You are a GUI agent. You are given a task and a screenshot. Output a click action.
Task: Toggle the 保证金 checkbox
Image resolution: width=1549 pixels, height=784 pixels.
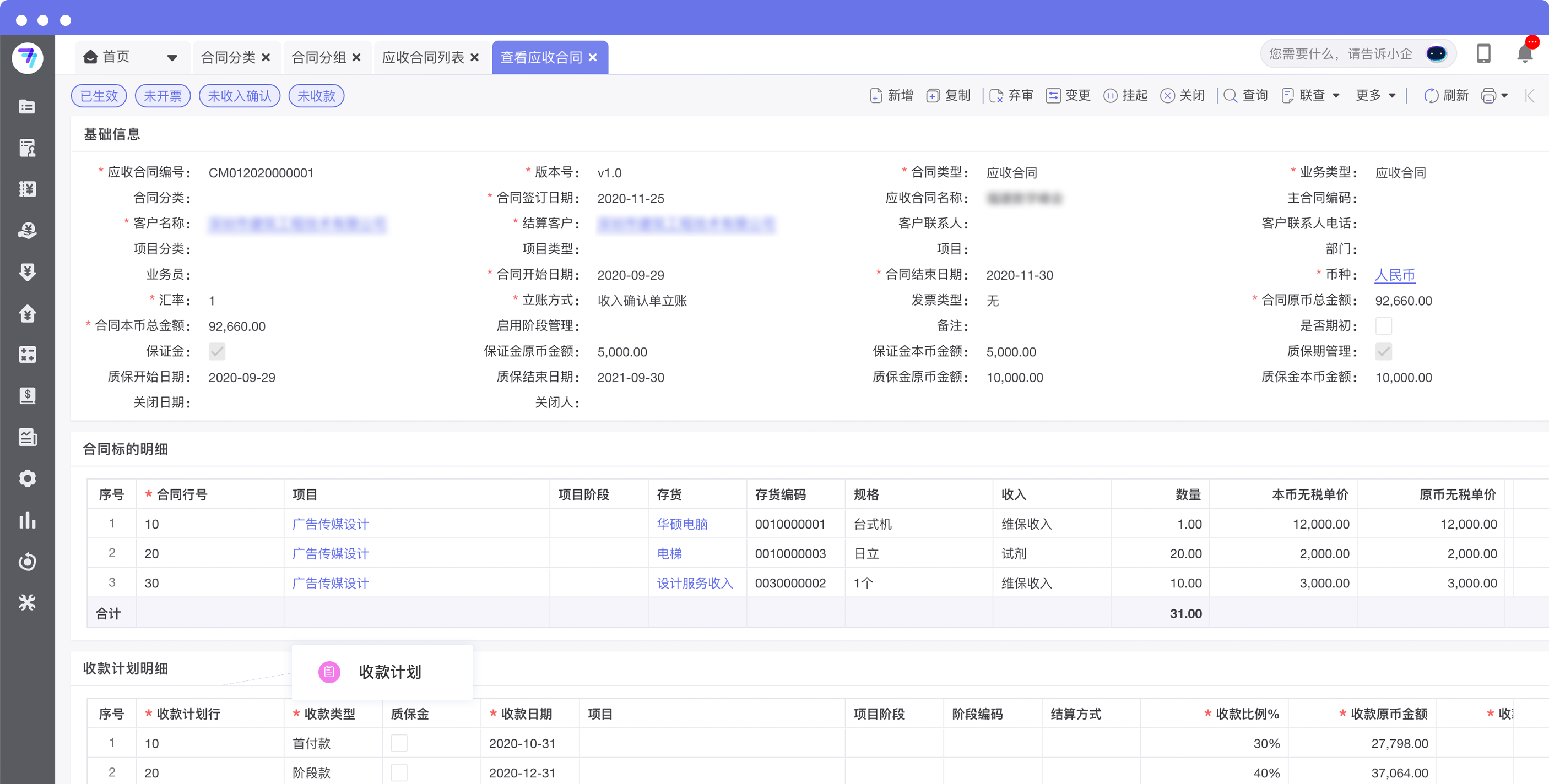click(x=216, y=351)
